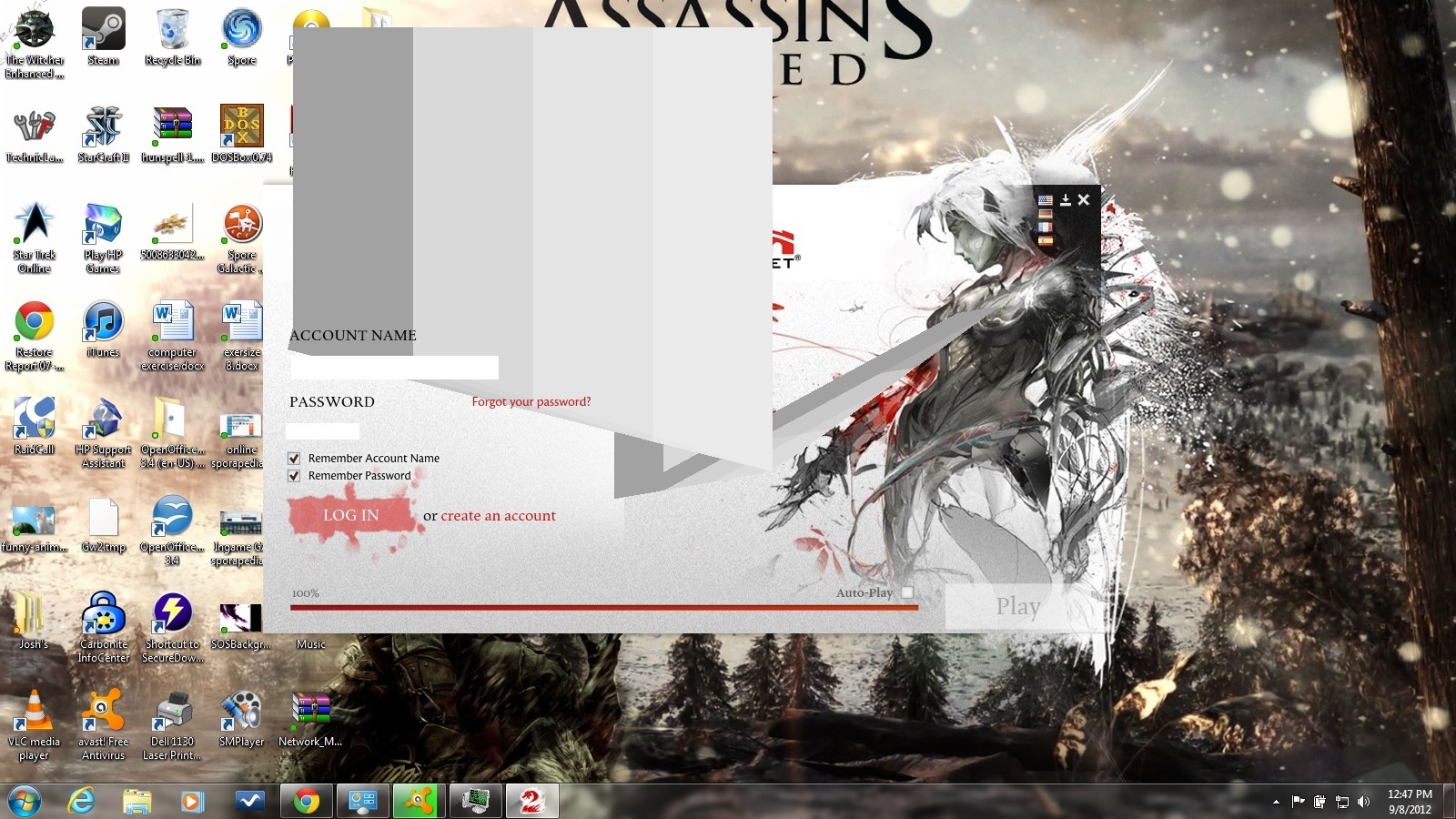The height and width of the screenshot is (819, 1456).
Task: Open the create an account link
Action: click(499, 516)
